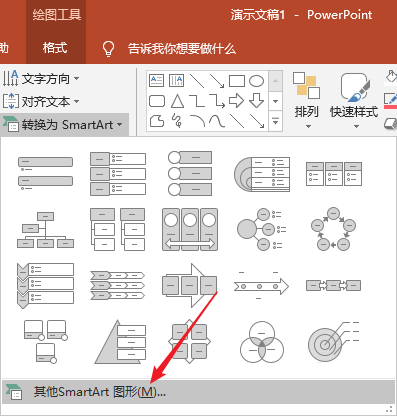397x416 pixels.
Task: Switch to the 格式 ribbon tab
Action: (x=55, y=48)
